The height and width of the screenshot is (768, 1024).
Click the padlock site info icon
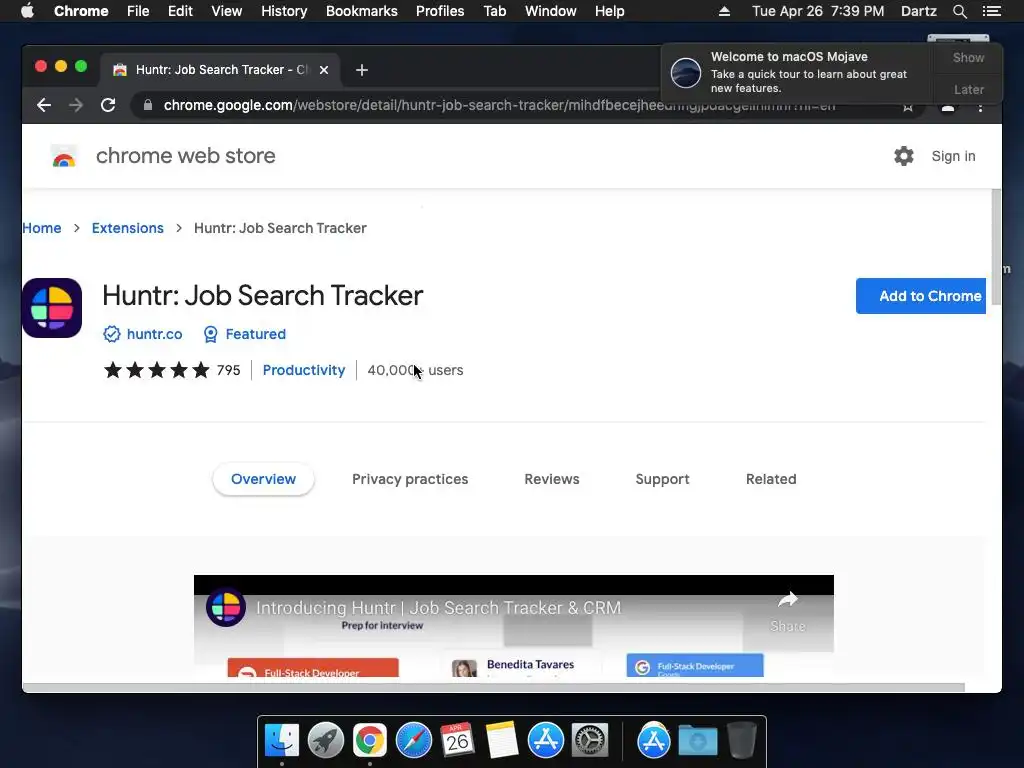click(148, 105)
